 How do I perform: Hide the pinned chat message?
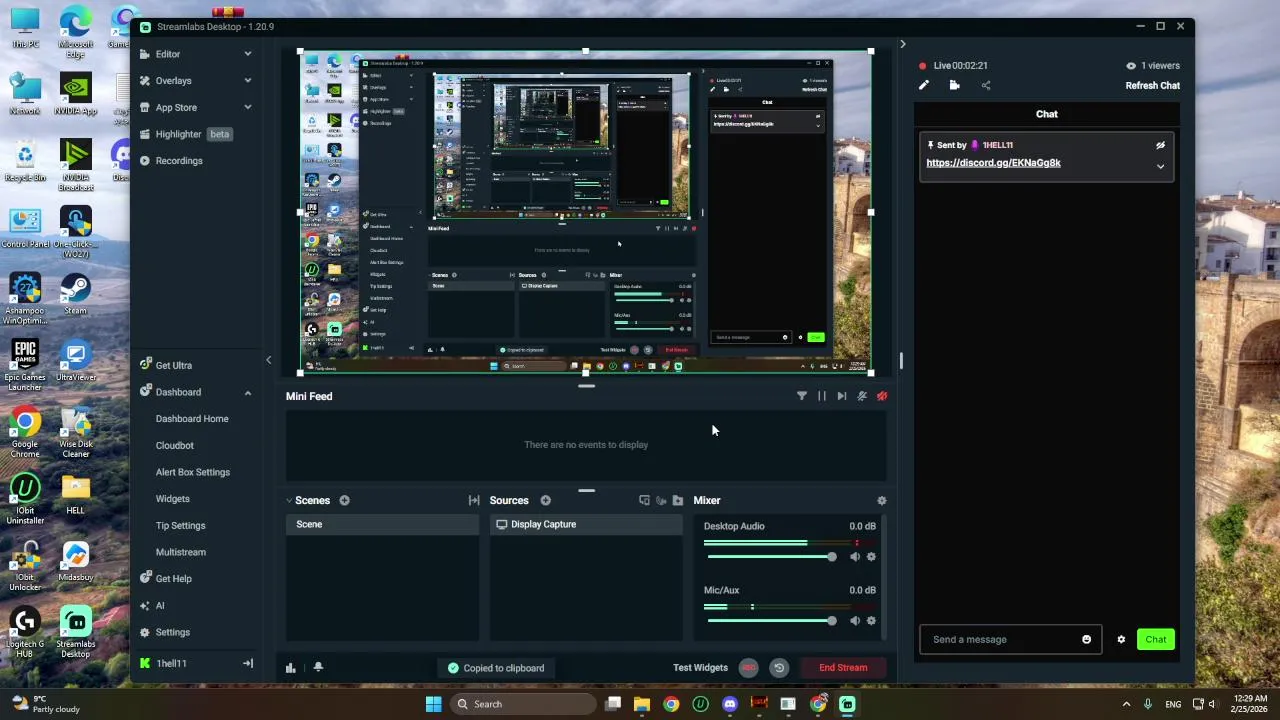coord(1160,146)
